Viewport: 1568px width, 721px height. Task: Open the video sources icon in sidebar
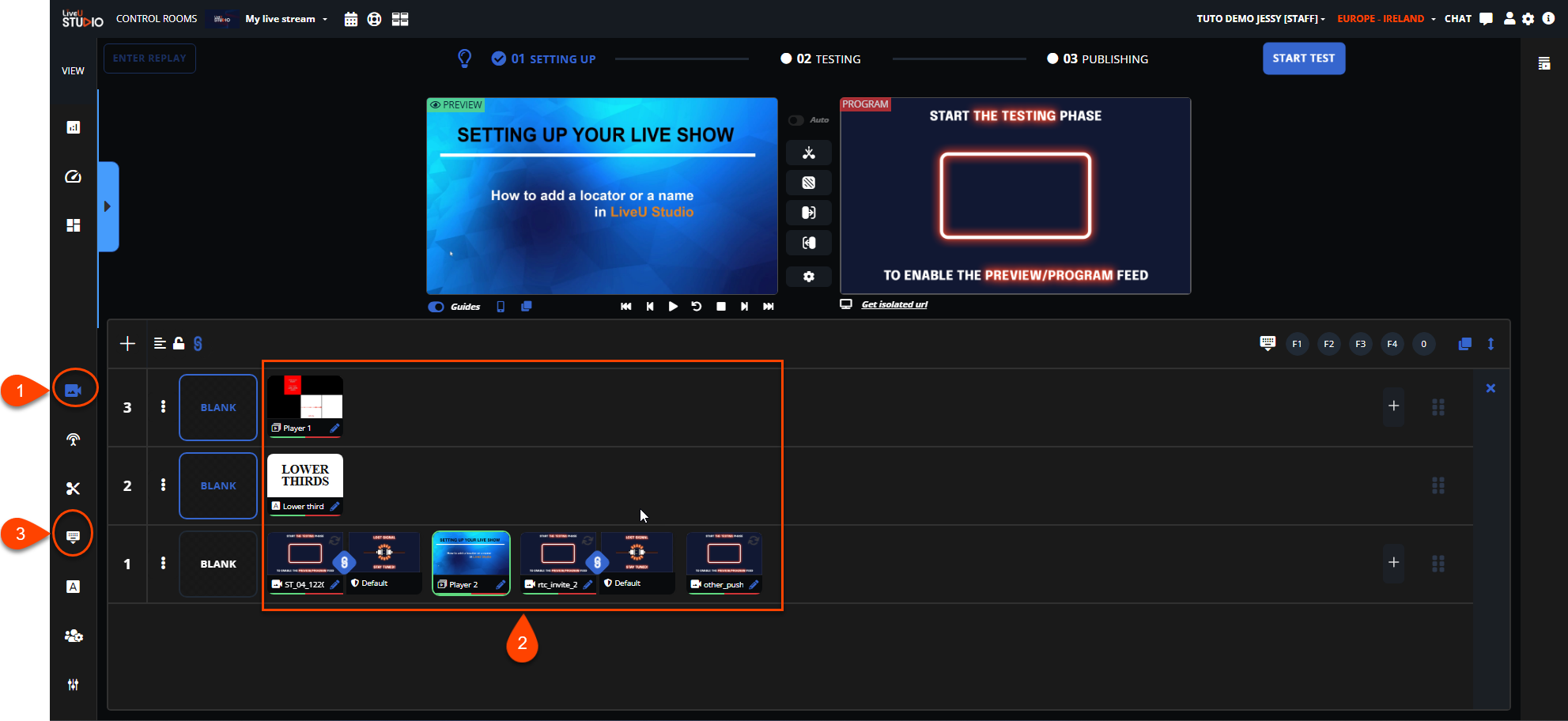pyautogui.click(x=73, y=391)
